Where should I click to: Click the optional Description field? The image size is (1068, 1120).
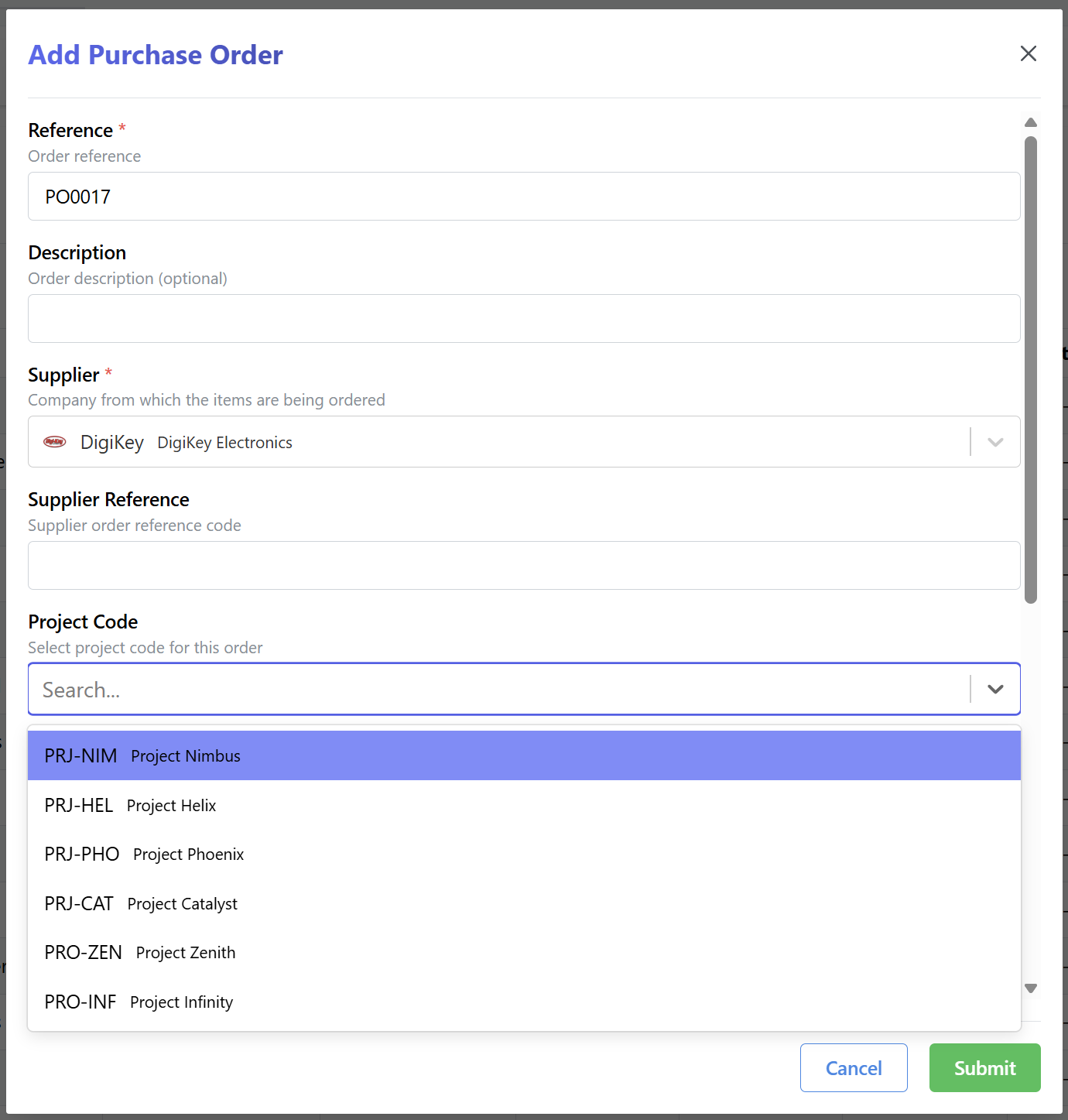click(x=525, y=318)
